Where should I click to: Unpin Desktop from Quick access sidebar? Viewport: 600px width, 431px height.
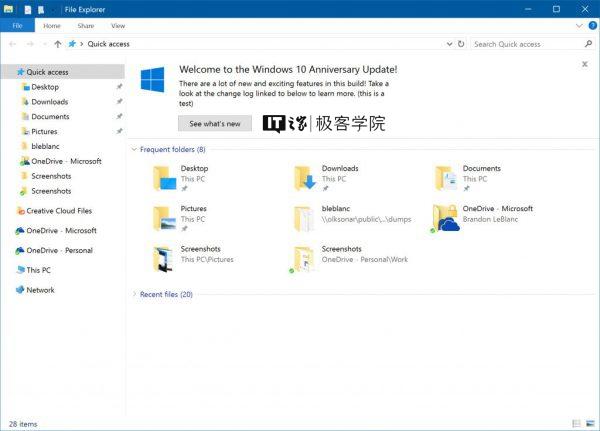point(119,87)
